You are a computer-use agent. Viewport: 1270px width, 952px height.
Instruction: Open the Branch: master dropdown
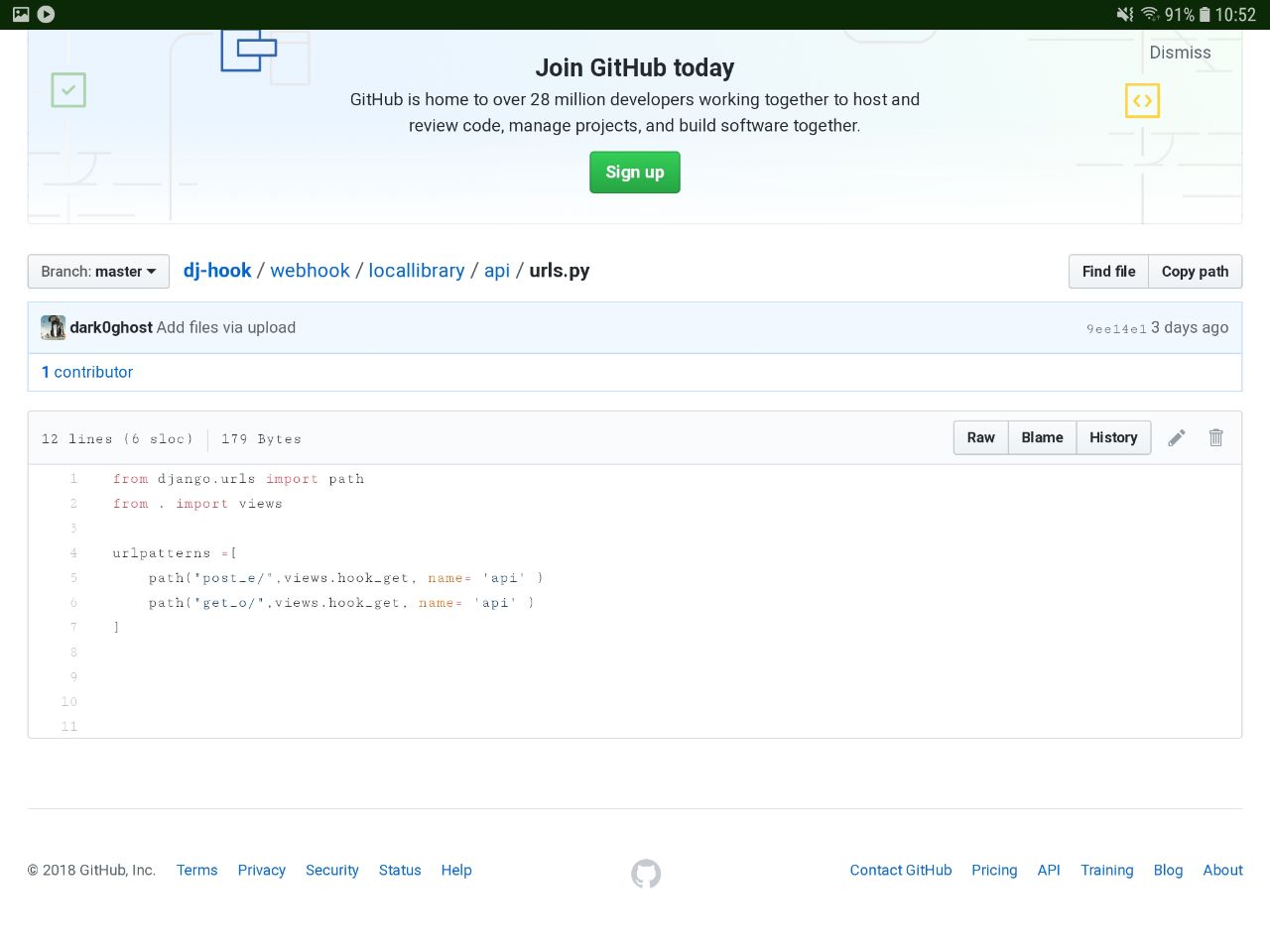(98, 272)
